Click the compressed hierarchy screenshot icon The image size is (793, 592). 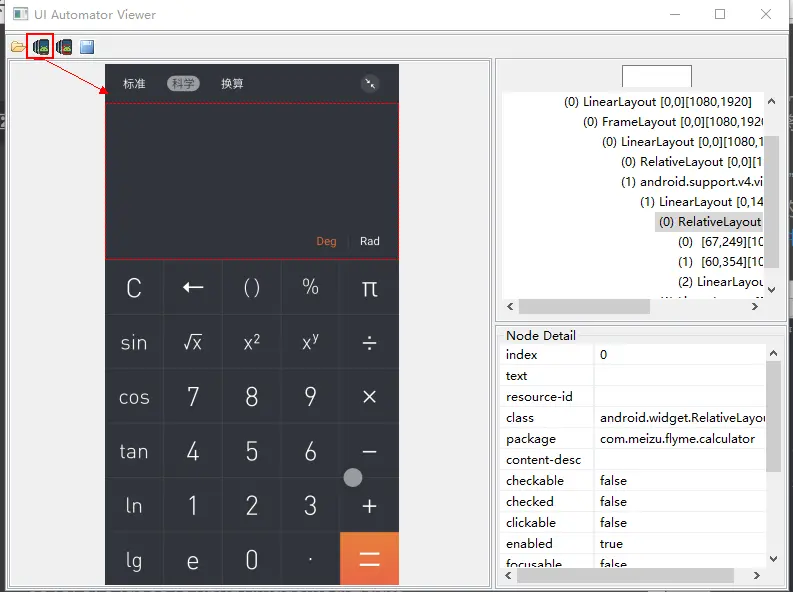(64, 47)
